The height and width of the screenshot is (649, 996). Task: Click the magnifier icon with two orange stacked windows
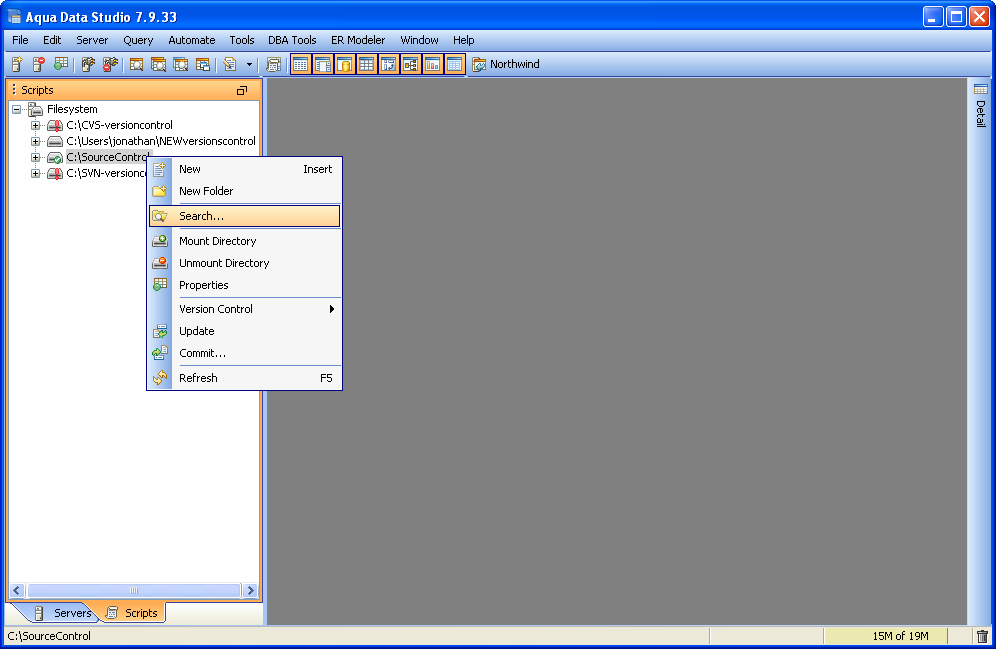pyautogui.click(x=158, y=64)
